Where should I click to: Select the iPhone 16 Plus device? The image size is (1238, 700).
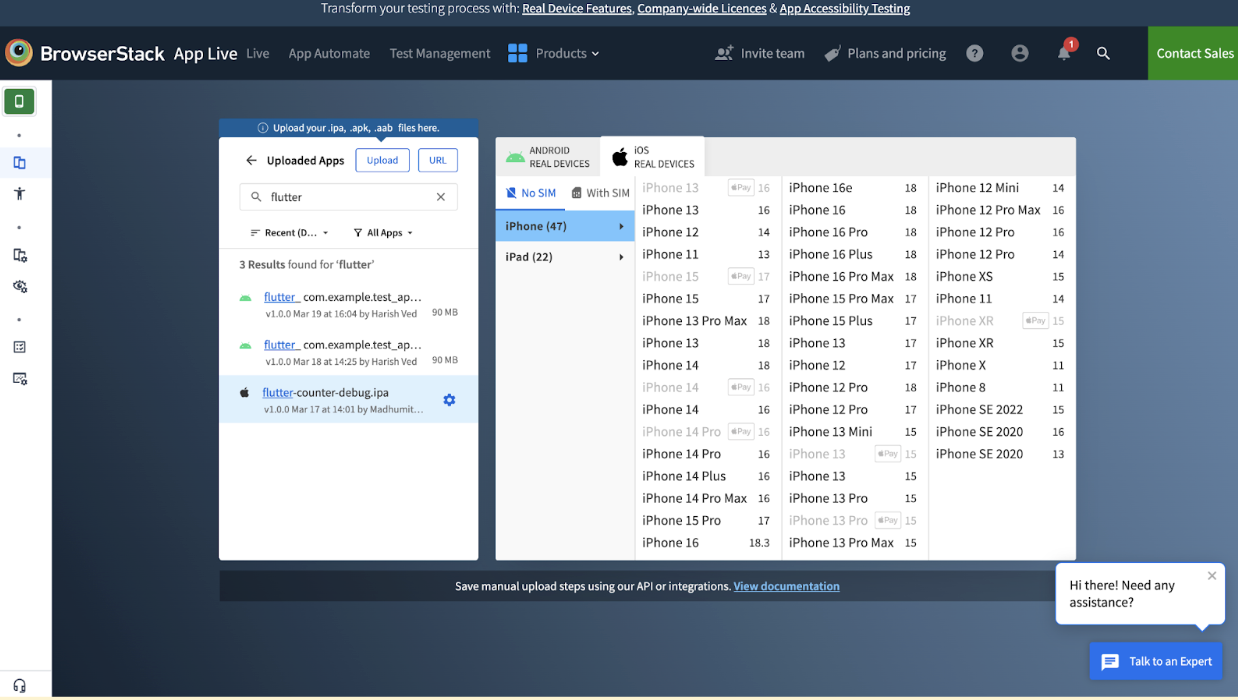pos(854,254)
